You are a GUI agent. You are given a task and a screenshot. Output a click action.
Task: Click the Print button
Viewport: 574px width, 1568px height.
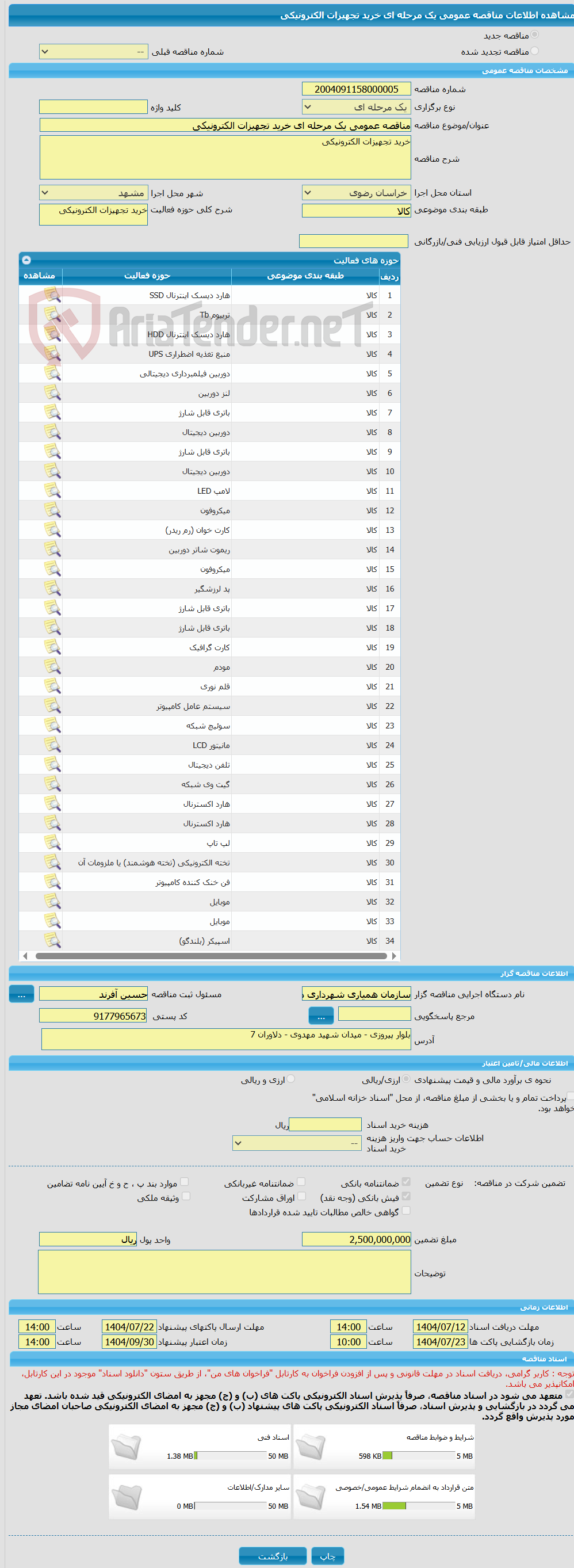pyautogui.click(x=327, y=1556)
